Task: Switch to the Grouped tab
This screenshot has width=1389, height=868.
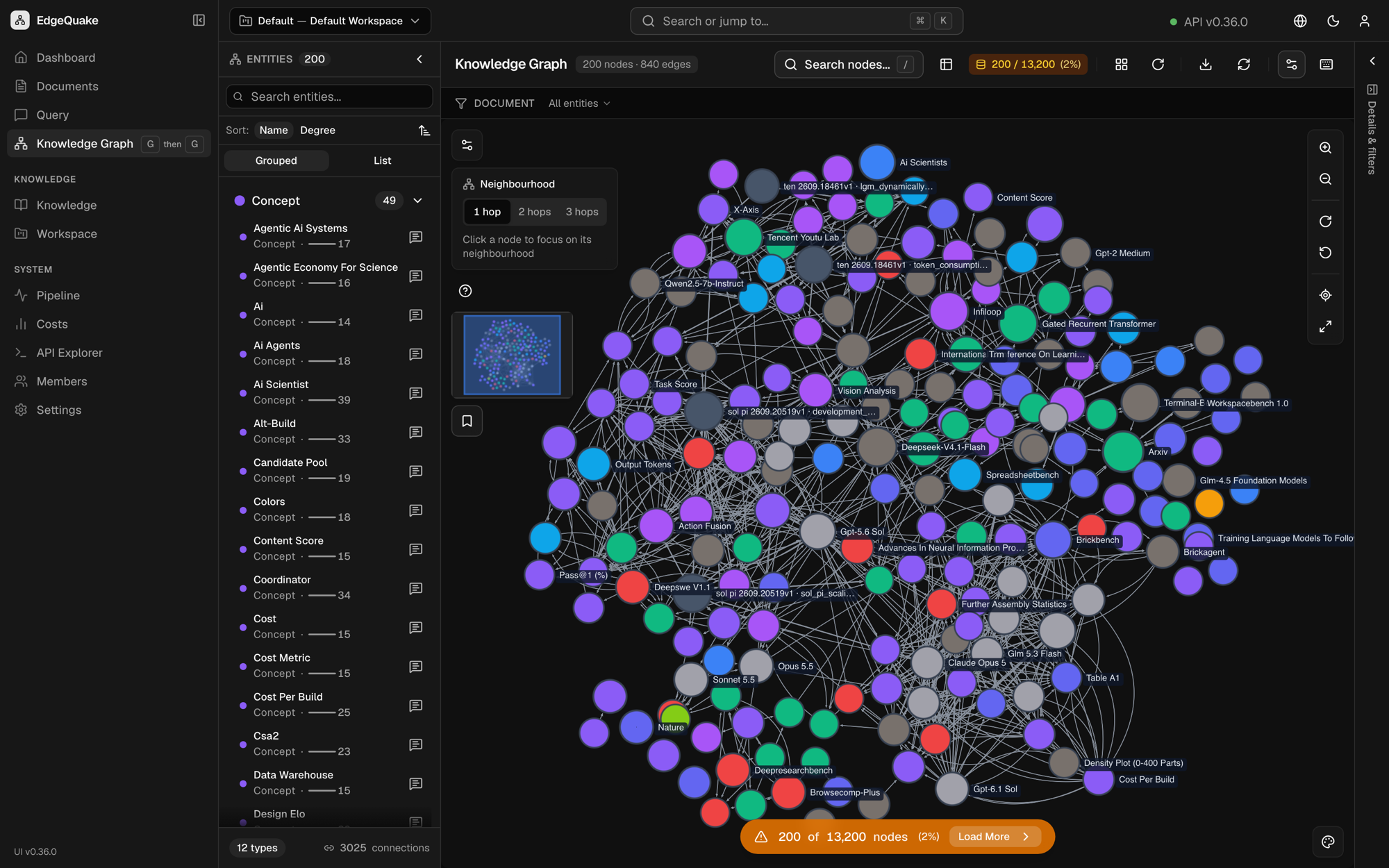Action: (276, 160)
